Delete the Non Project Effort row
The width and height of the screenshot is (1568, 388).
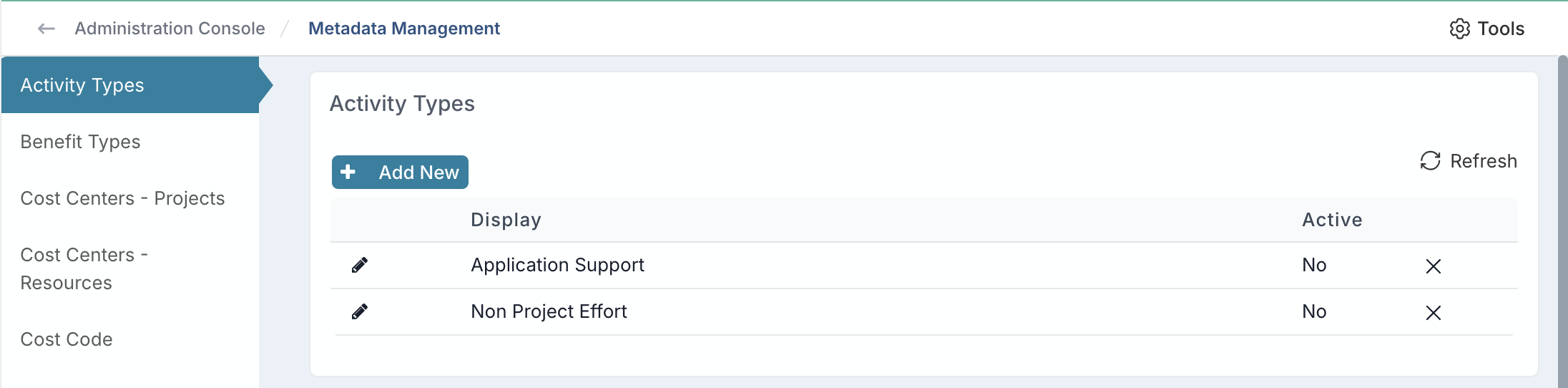(x=1433, y=313)
